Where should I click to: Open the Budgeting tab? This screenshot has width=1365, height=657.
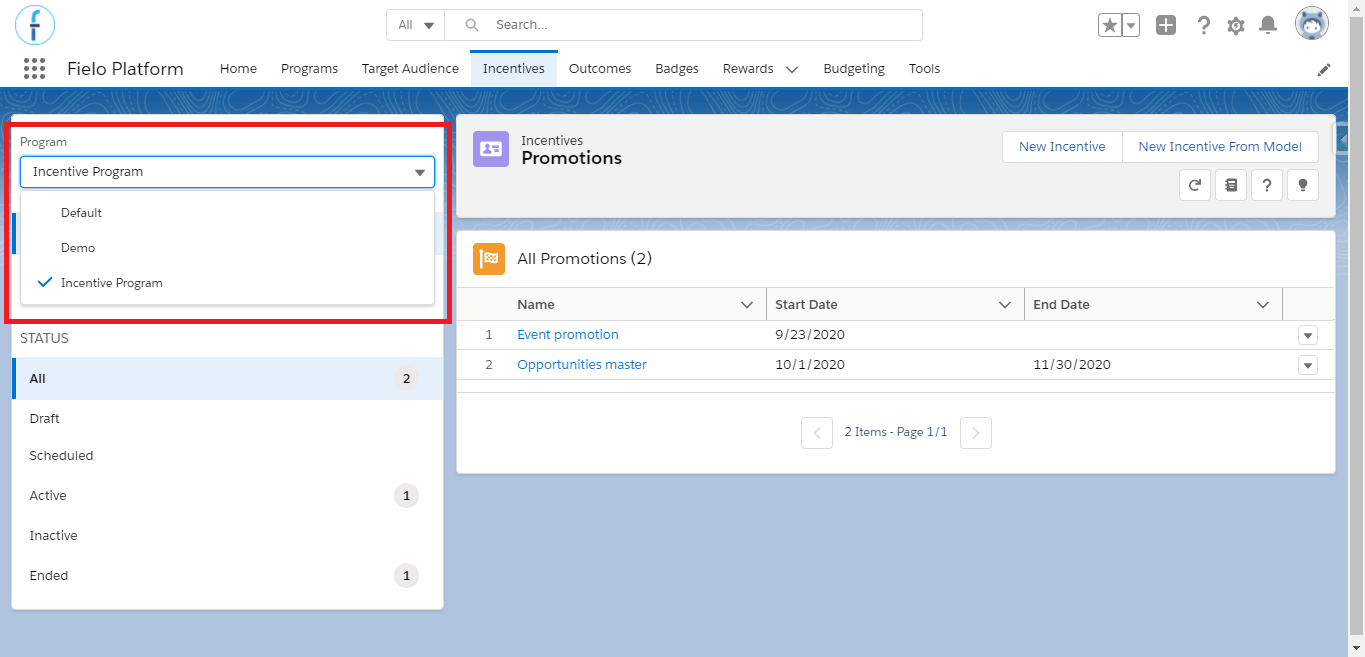[854, 69]
